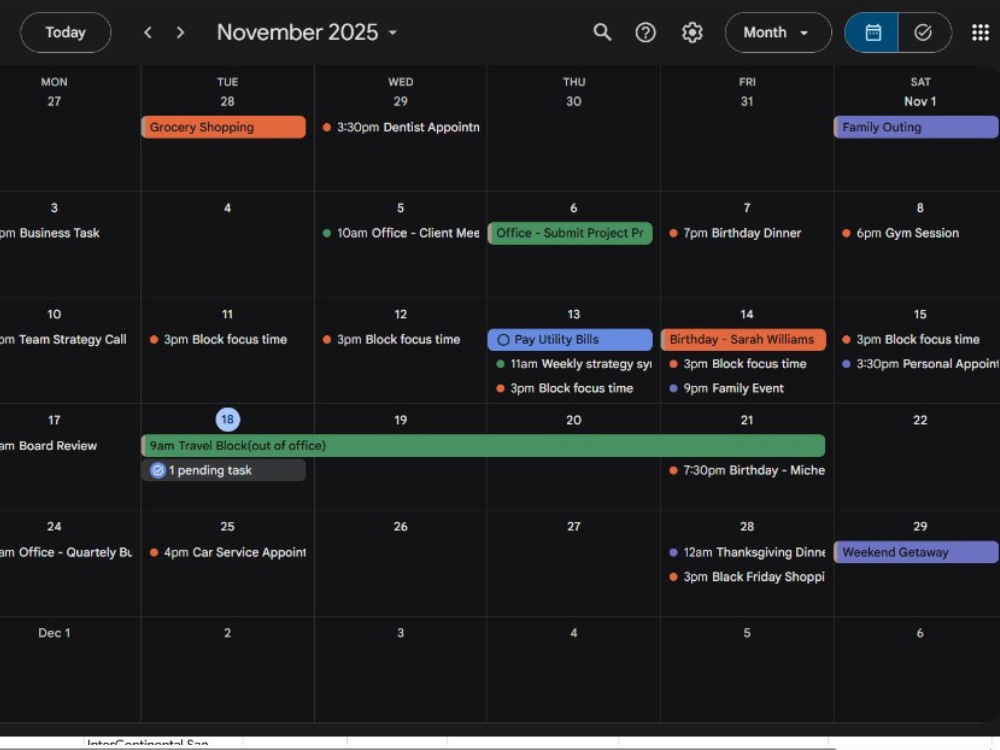Select date number 27 in Thursday column
The image size is (1000, 750).
point(573,526)
